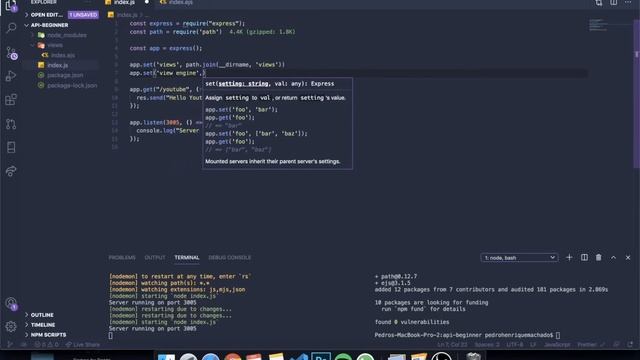The height and width of the screenshot is (360, 640).
Task: Expand the Open Editors section
Action: click(47, 15)
